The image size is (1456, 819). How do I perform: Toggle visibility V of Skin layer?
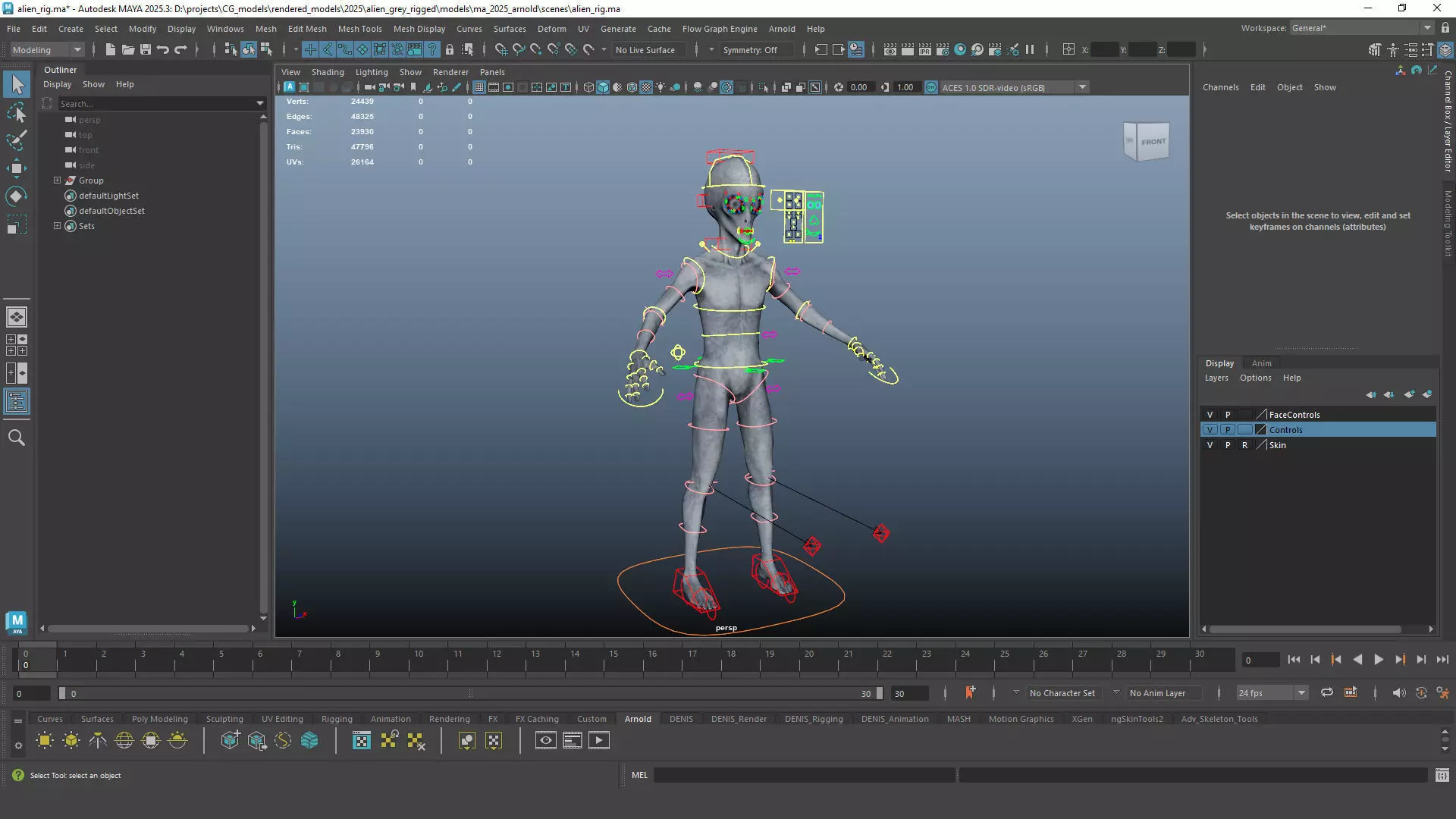click(1210, 445)
